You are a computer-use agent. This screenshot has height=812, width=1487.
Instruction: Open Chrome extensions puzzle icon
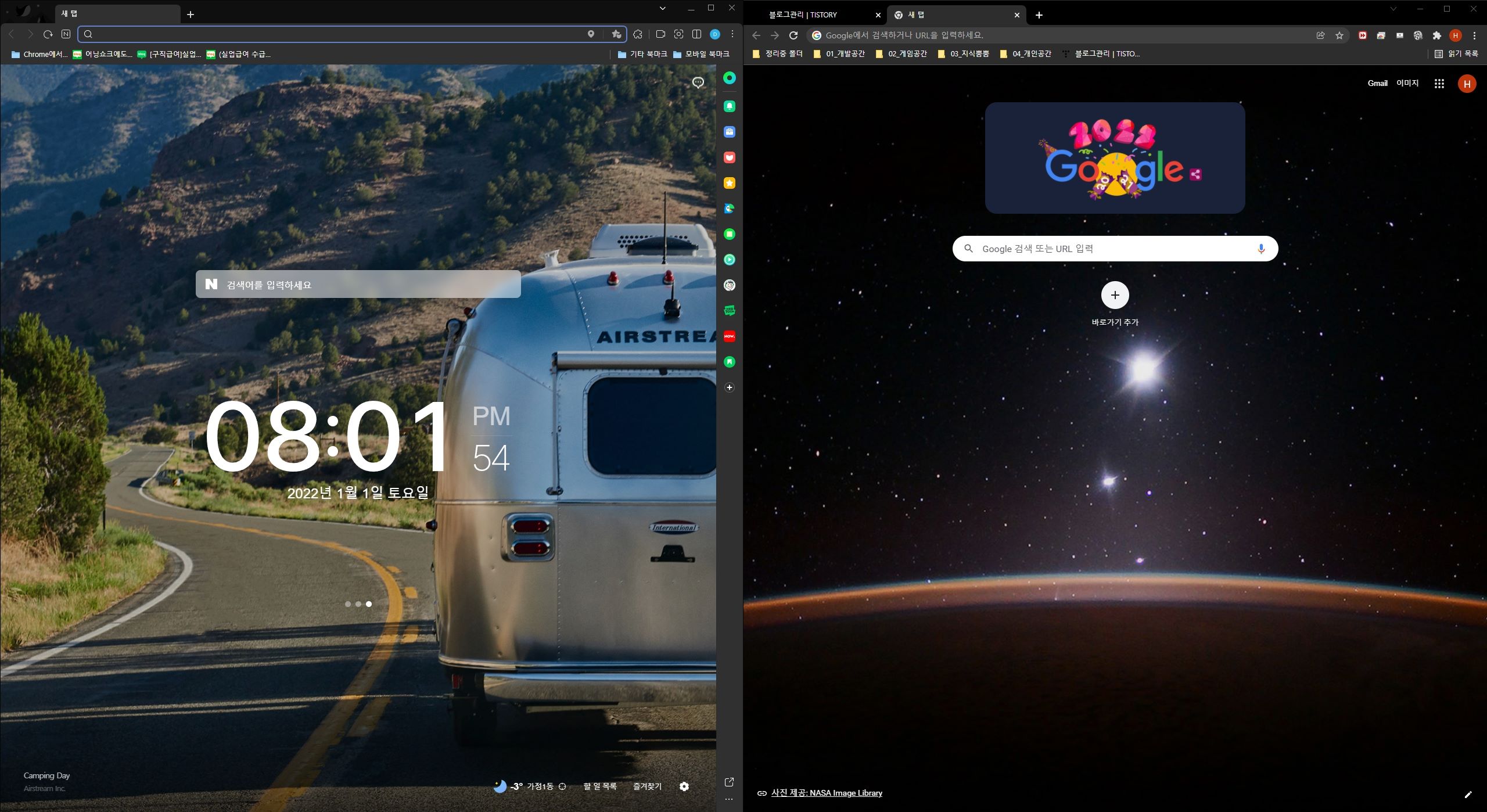click(1437, 35)
